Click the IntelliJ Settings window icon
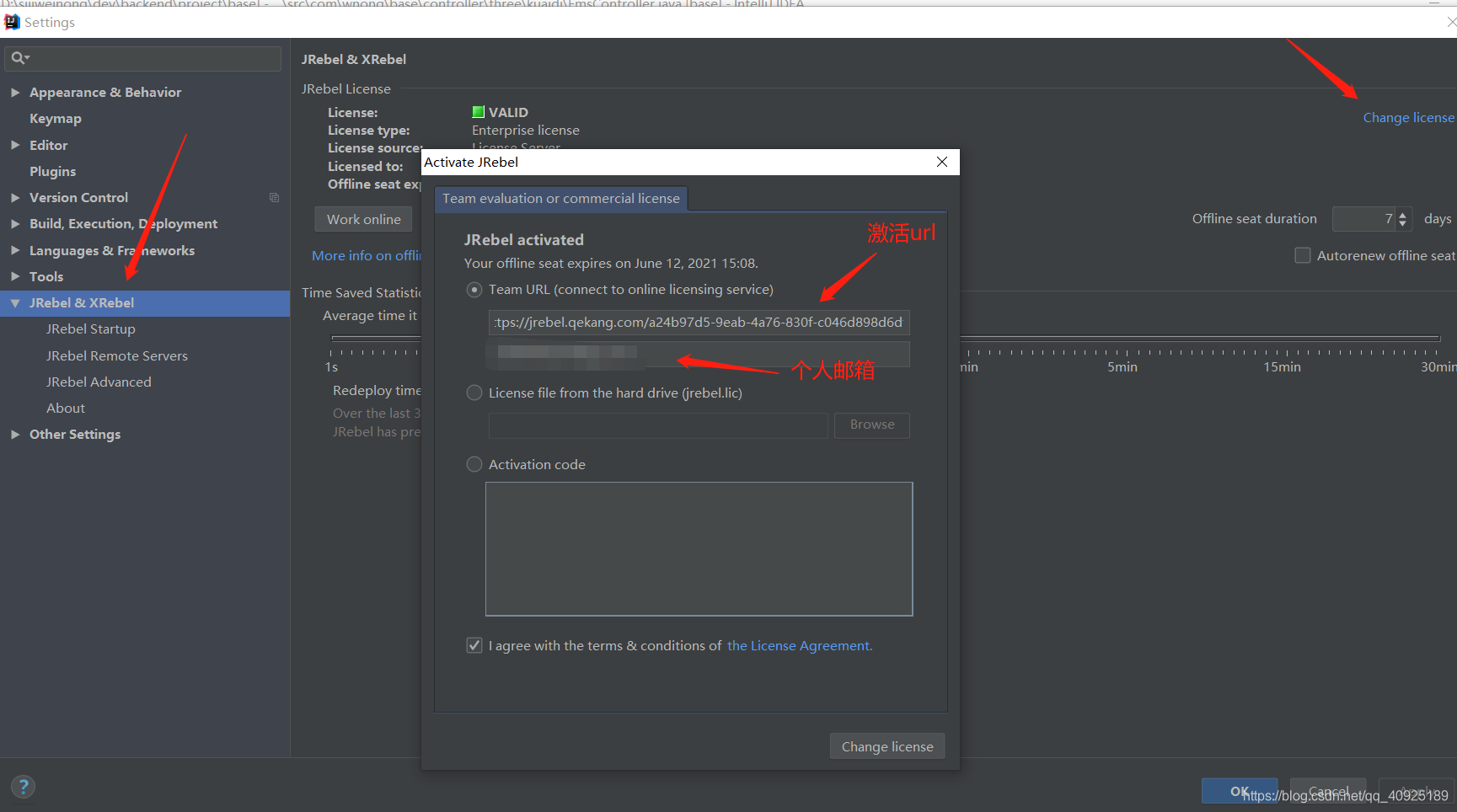The width and height of the screenshot is (1457, 812). click(12, 22)
